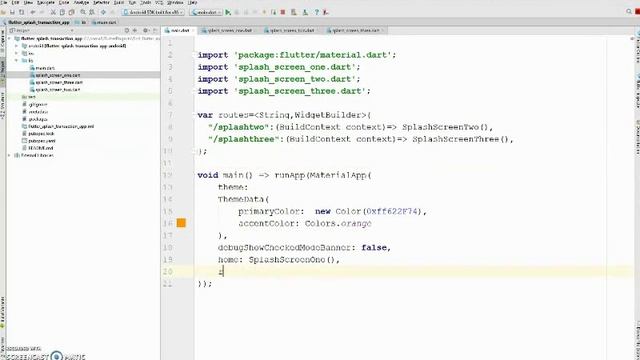This screenshot has width=640, height=360.
Task: Open the Code menu
Action: (x=64, y=2)
